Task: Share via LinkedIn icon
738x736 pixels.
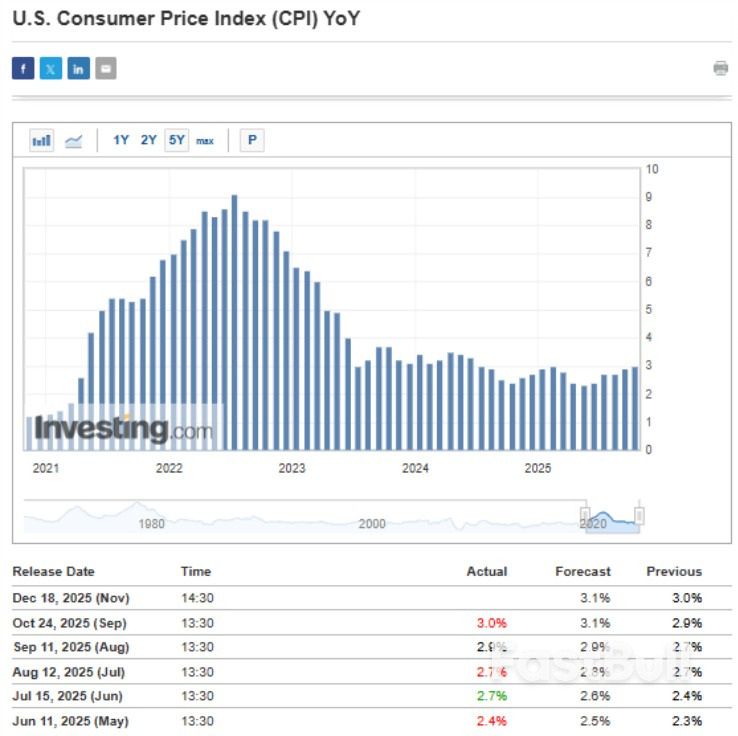Action: coord(78,68)
